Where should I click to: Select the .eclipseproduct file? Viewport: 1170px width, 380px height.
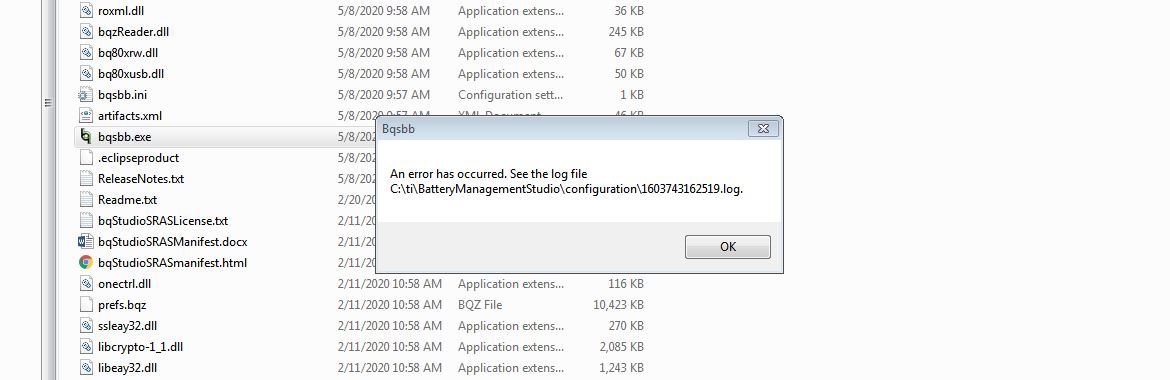click(x=138, y=158)
